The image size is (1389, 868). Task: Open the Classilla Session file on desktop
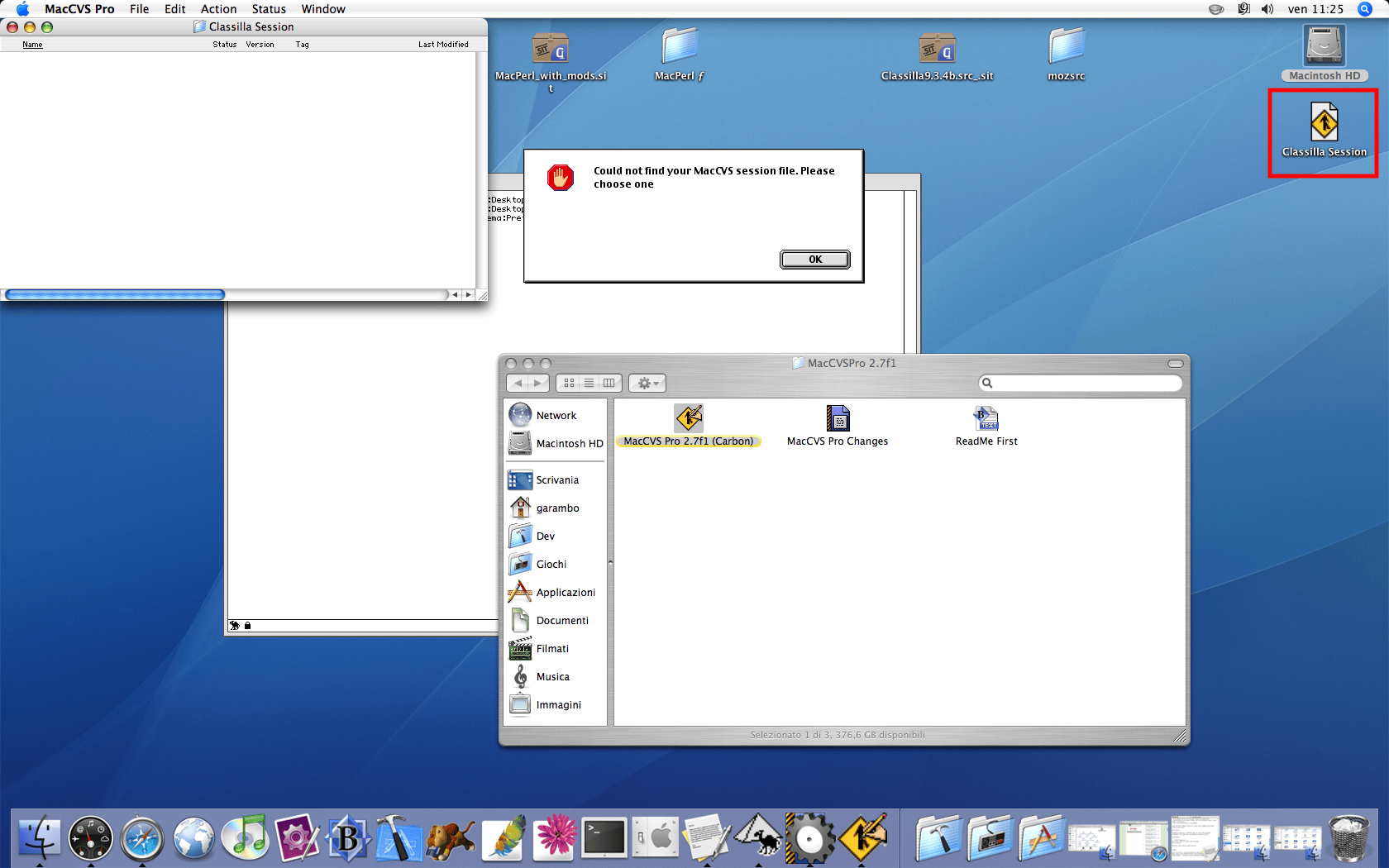[1324, 130]
